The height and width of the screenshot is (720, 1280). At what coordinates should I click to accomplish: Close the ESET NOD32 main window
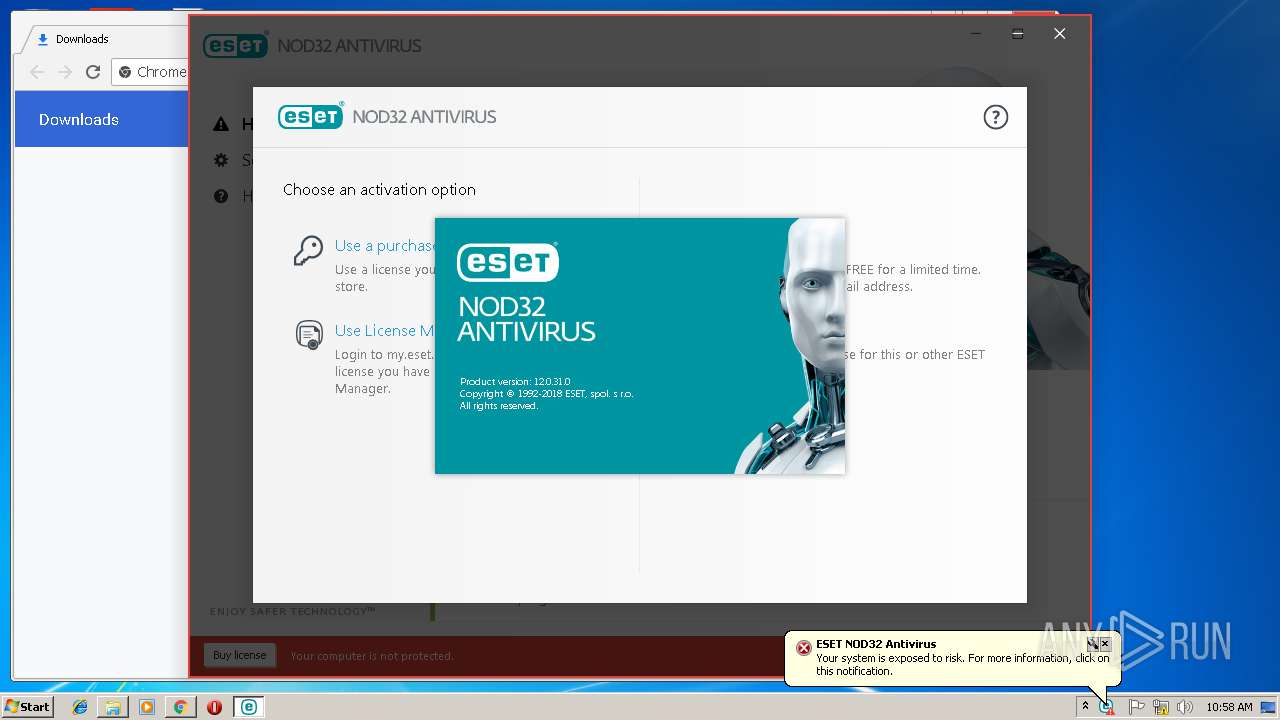(1060, 34)
